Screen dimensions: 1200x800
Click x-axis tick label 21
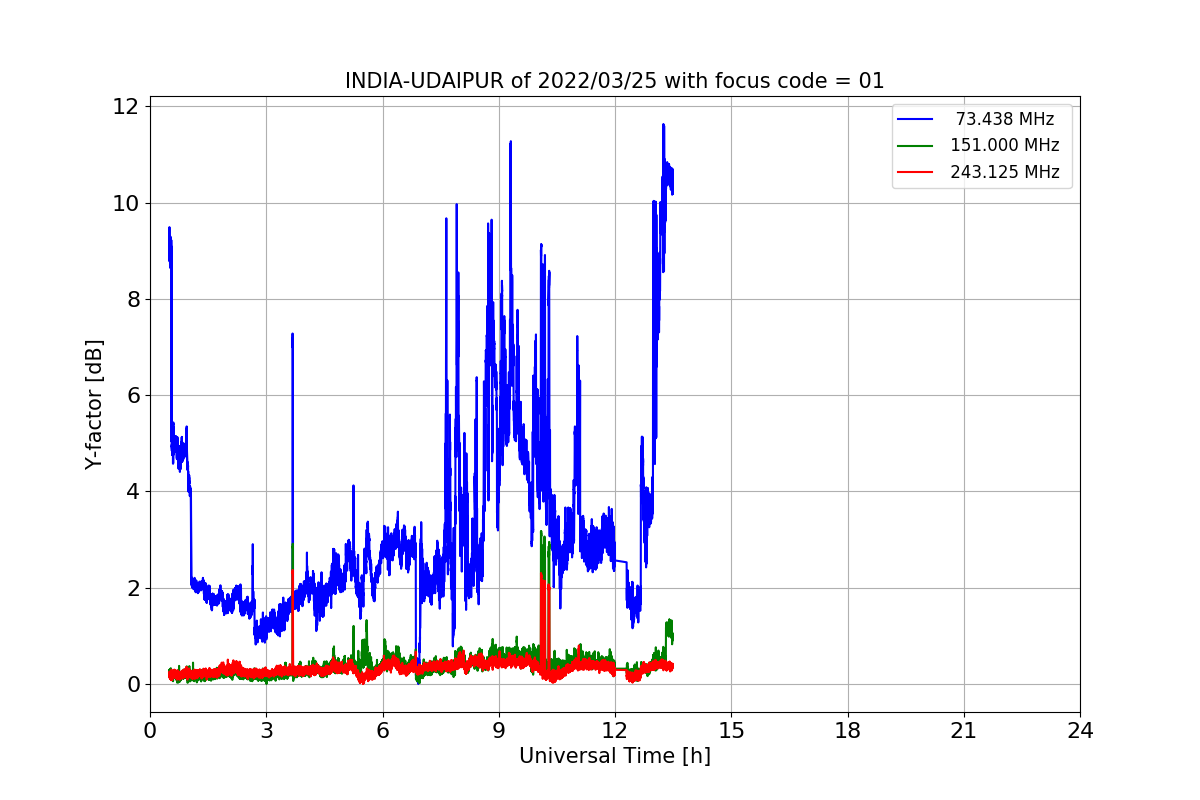pyautogui.click(x=964, y=731)
